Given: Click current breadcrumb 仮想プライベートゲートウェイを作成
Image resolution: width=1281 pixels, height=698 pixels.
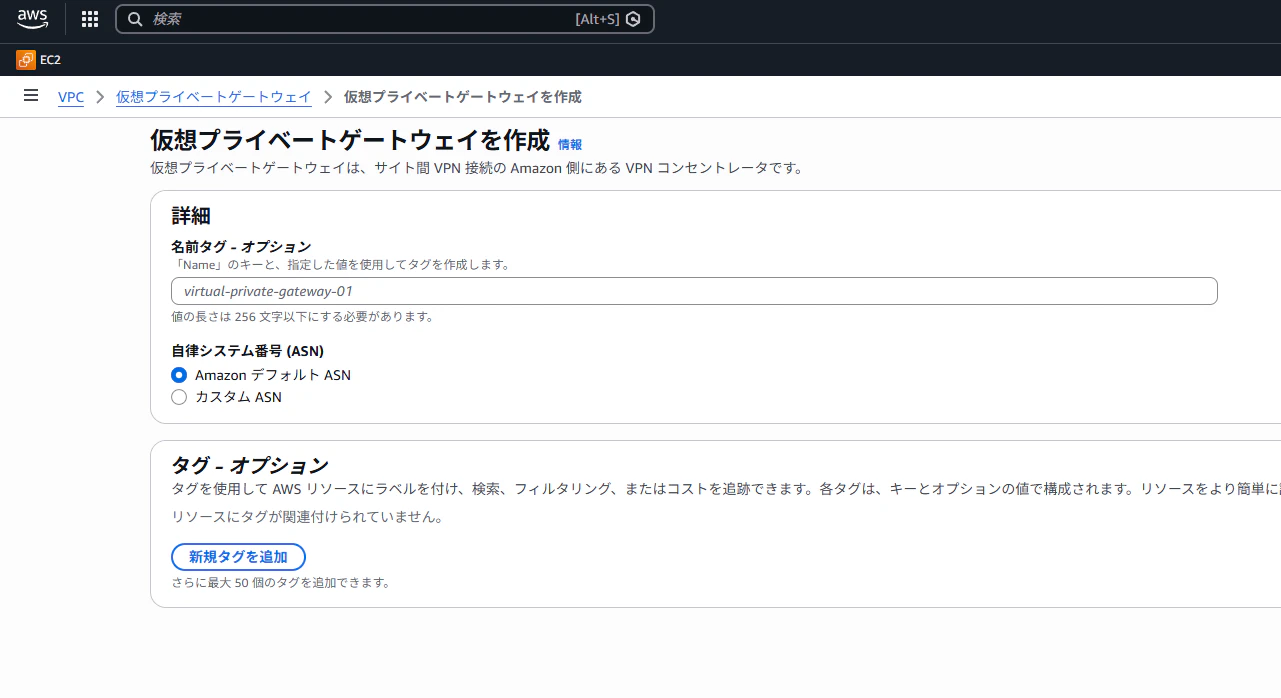Looking at the screenshot, I should pyautogui.click(x=463, y=97).
